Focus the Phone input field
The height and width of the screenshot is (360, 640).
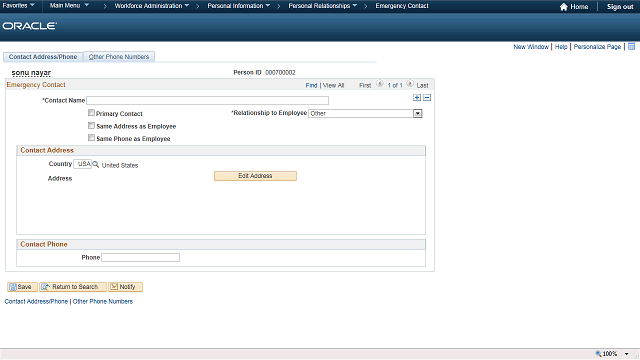(x=140, y=258)
